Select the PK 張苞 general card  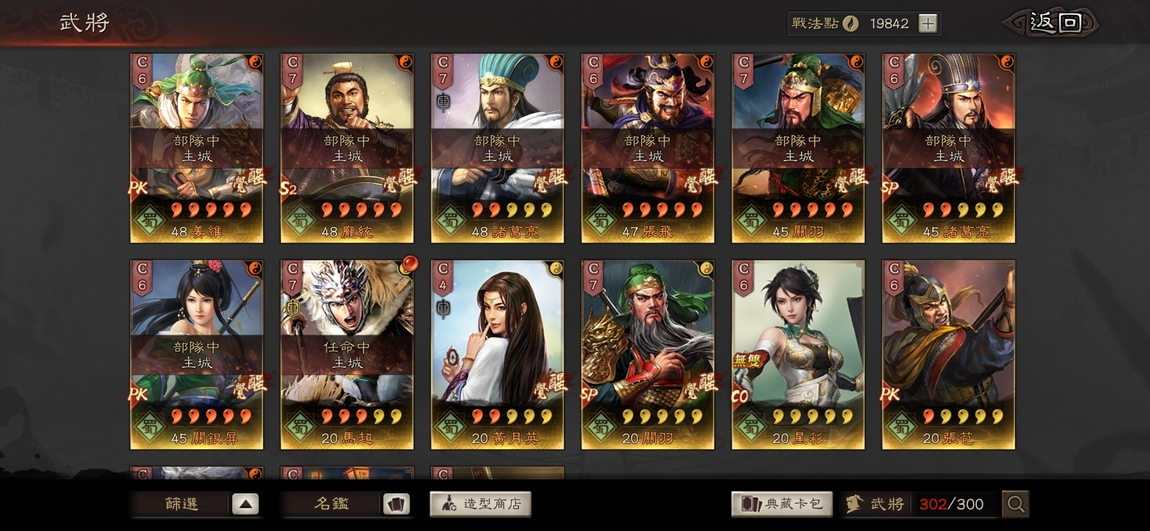(949, 354)
